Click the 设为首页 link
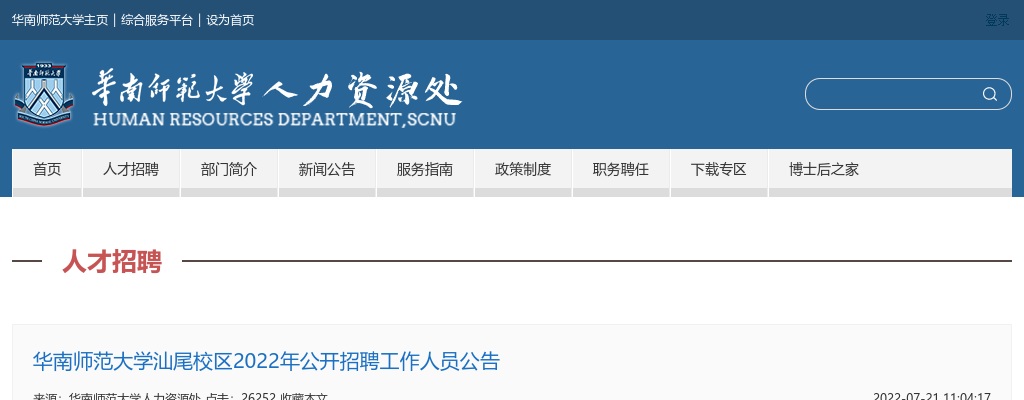Viewport: 1024px width, 400px height. pos(230,20)
